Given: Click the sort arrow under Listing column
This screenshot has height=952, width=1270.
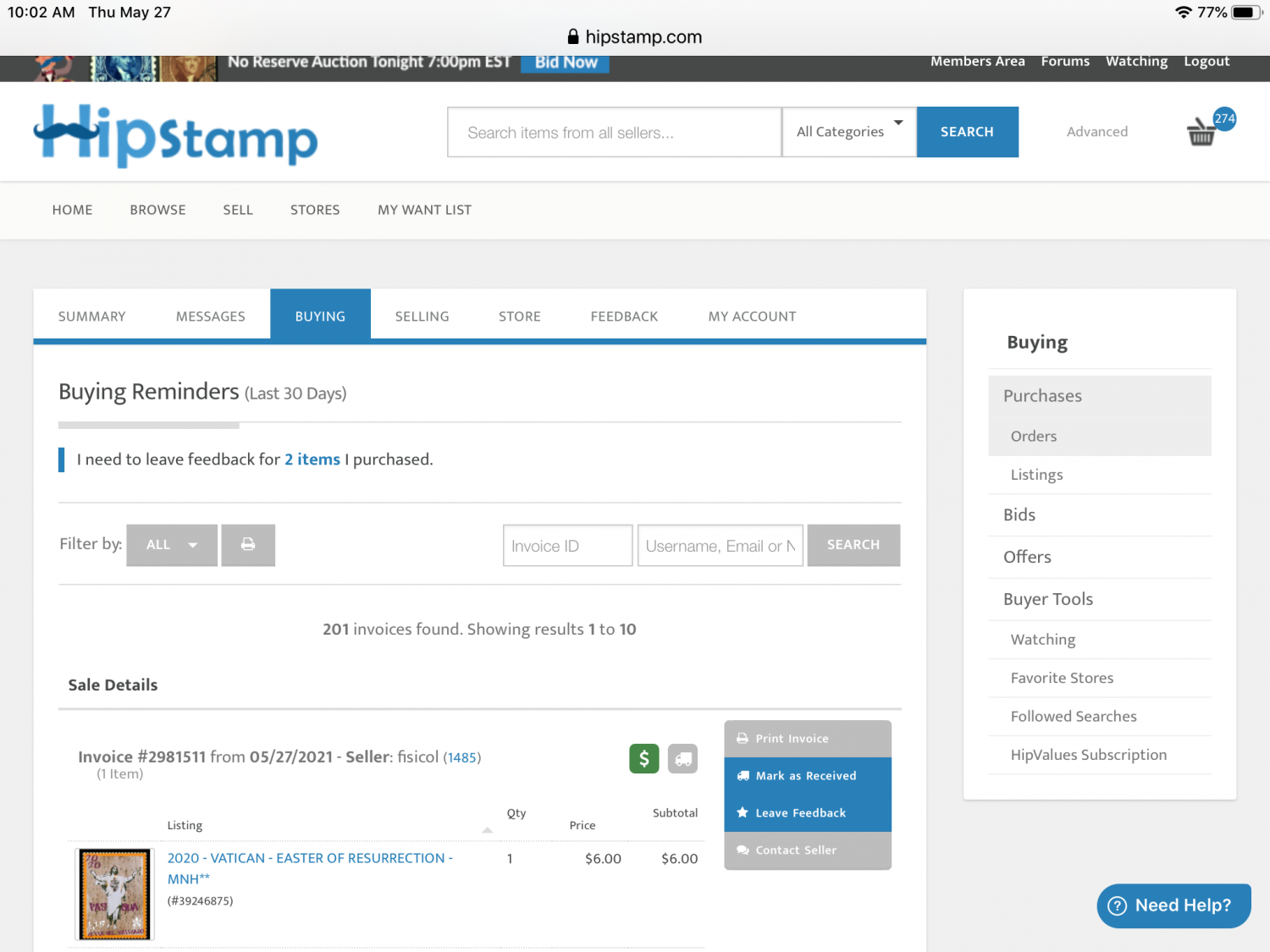Looking at the screenshot, I should tap(487, 830).
